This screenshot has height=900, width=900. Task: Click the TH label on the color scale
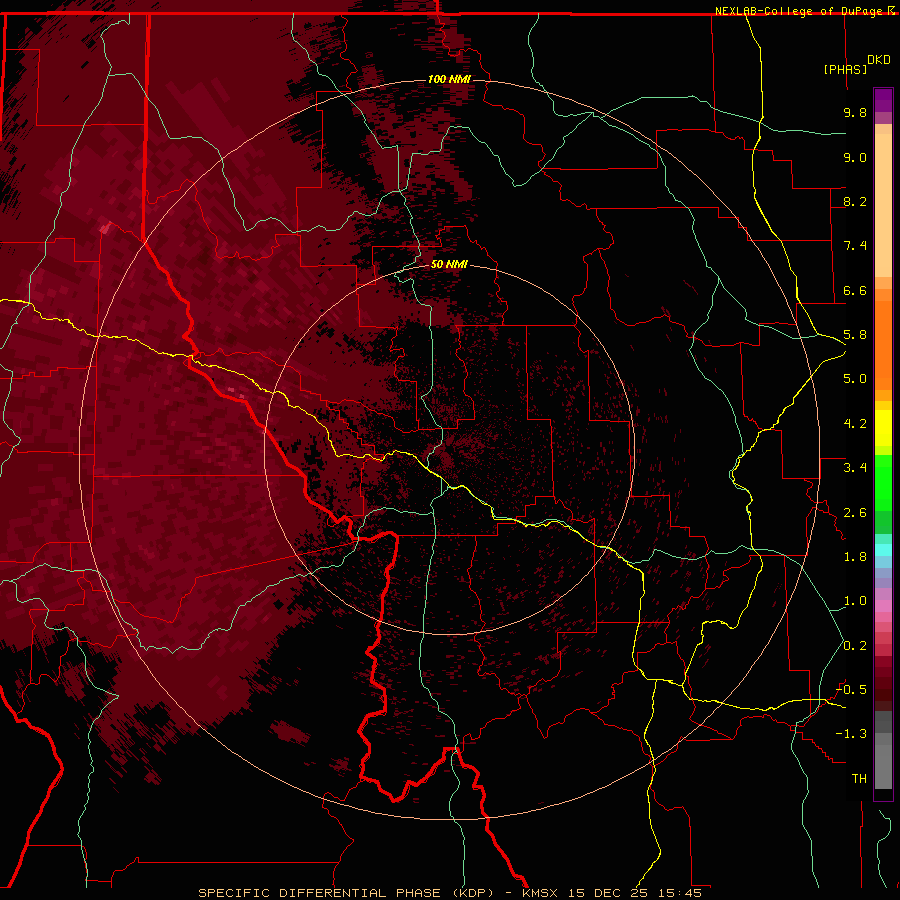[859, 779]
